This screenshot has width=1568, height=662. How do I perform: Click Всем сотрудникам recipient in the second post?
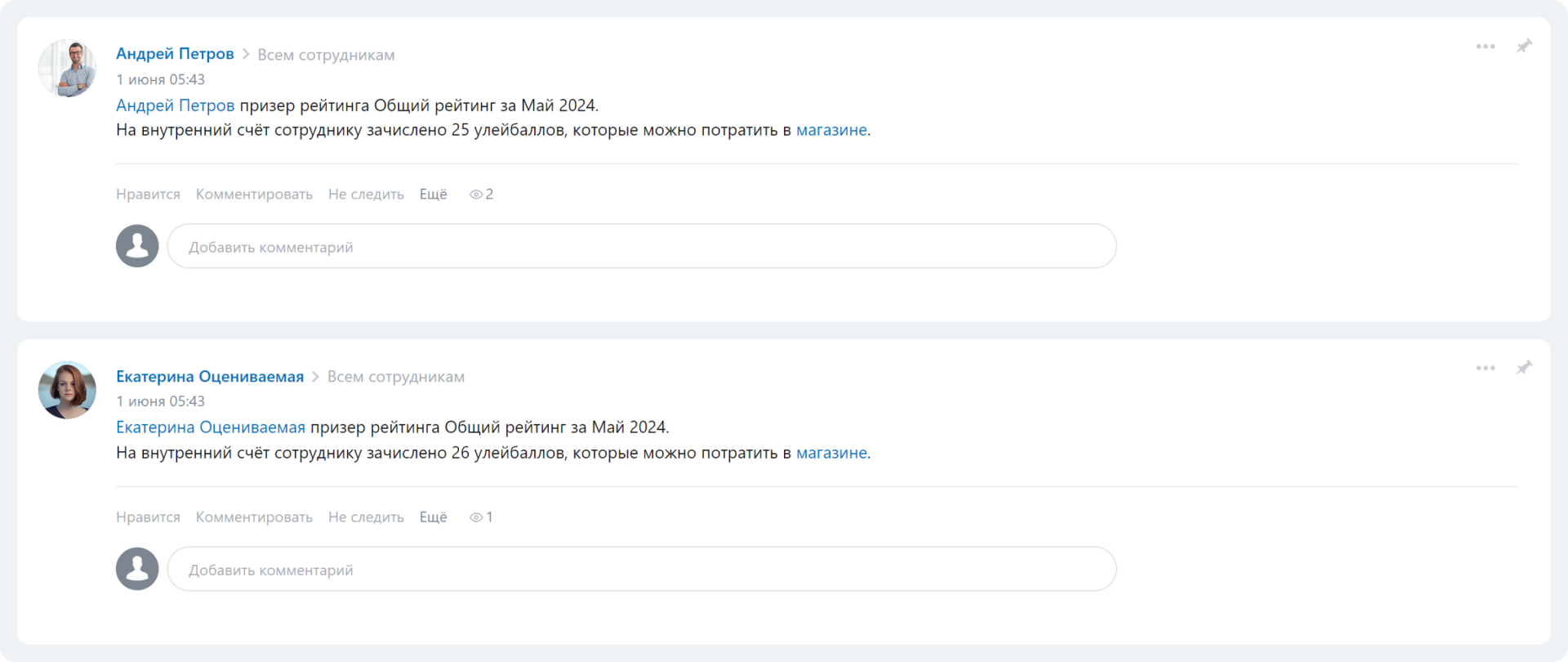click(396, 377)
